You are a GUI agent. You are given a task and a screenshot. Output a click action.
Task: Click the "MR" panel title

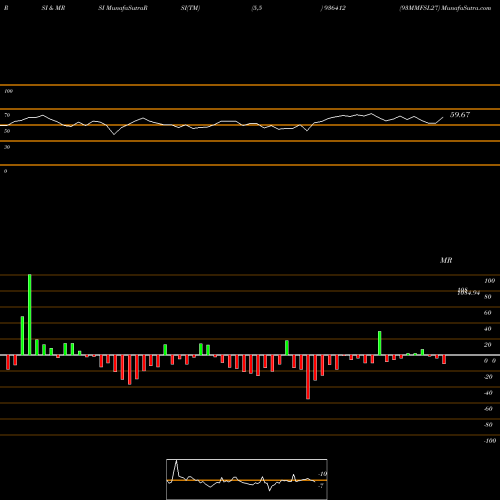pos(446,260)
